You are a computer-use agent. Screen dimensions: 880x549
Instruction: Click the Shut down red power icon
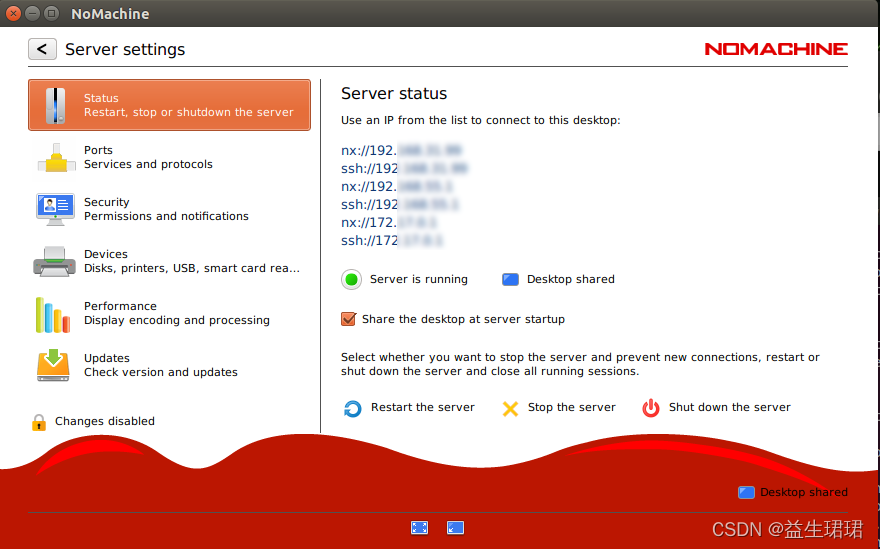click(x=651, y=408)
